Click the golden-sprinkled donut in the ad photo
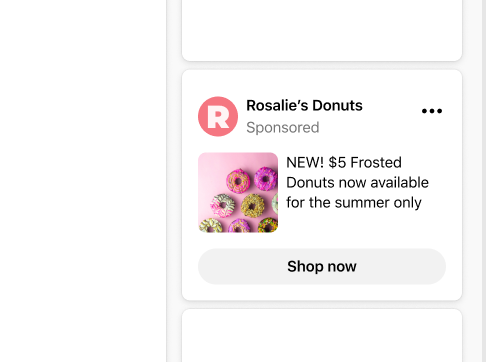Screen dimensions: 486x362 [x=253, y=206]
